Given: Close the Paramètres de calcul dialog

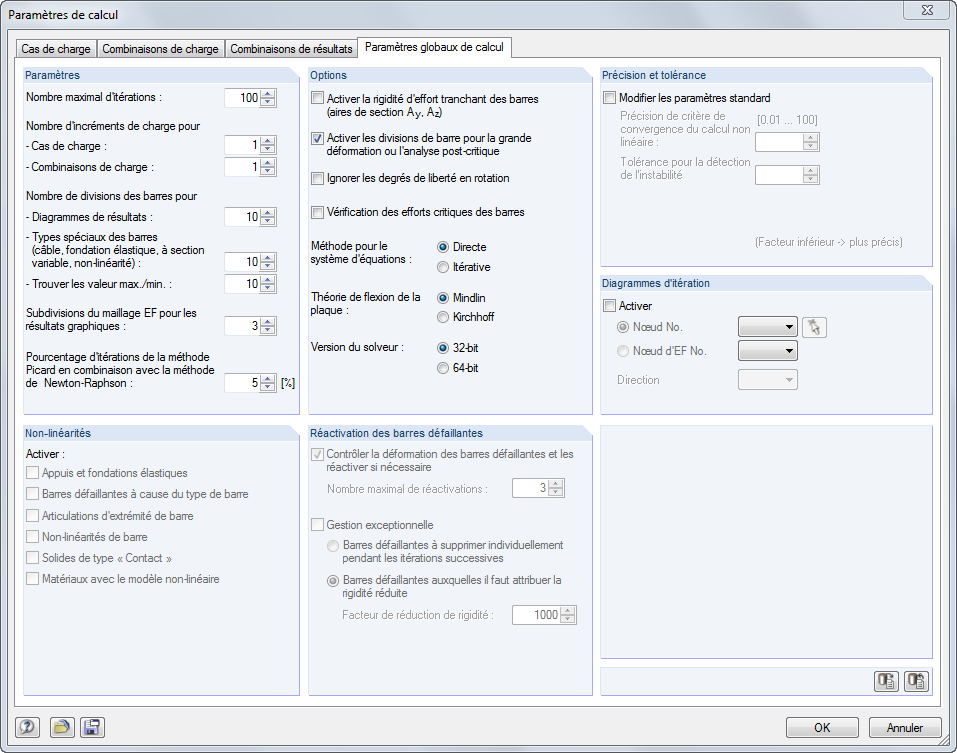Looking at the screenshot, I should click(927, 10).
